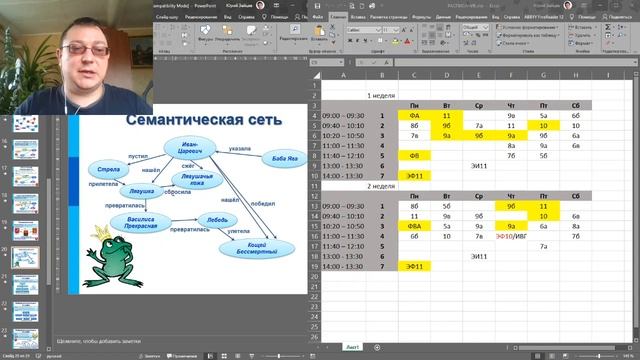Viewport: 640px width, 360px height.
Task: Start slideshow icon in PowerPoint status bar
Action: click(251, 356)
